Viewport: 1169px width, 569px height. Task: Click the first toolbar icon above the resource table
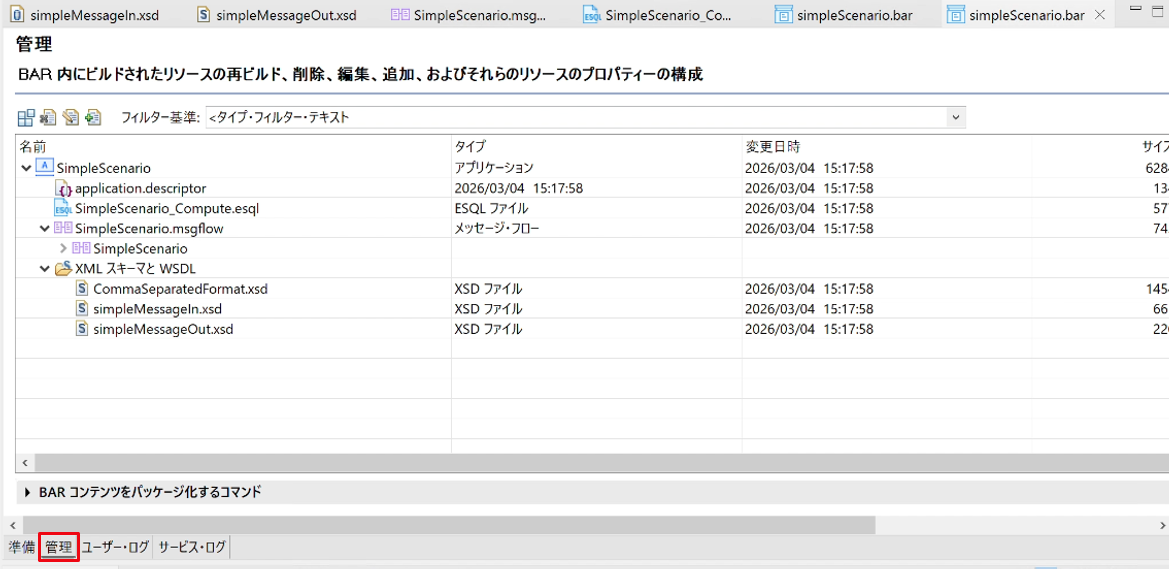[26, 117]
